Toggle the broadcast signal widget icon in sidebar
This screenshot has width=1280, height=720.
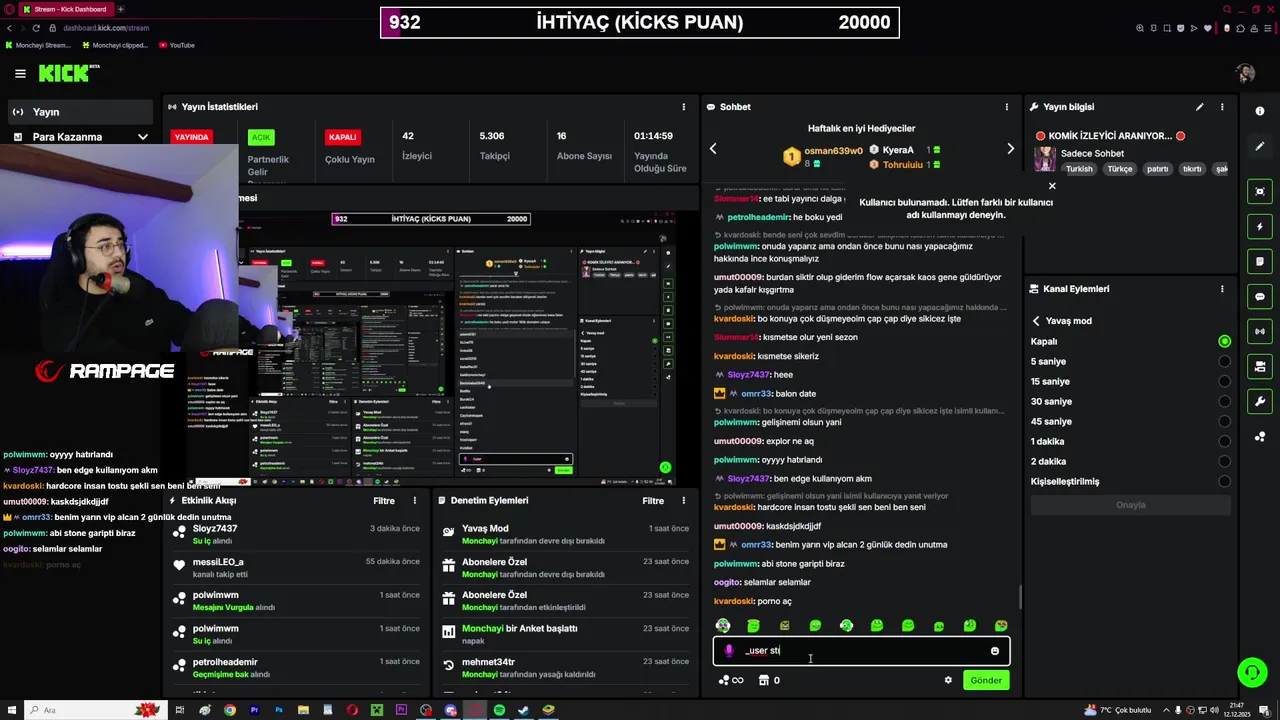click(x=1260, y=331)
